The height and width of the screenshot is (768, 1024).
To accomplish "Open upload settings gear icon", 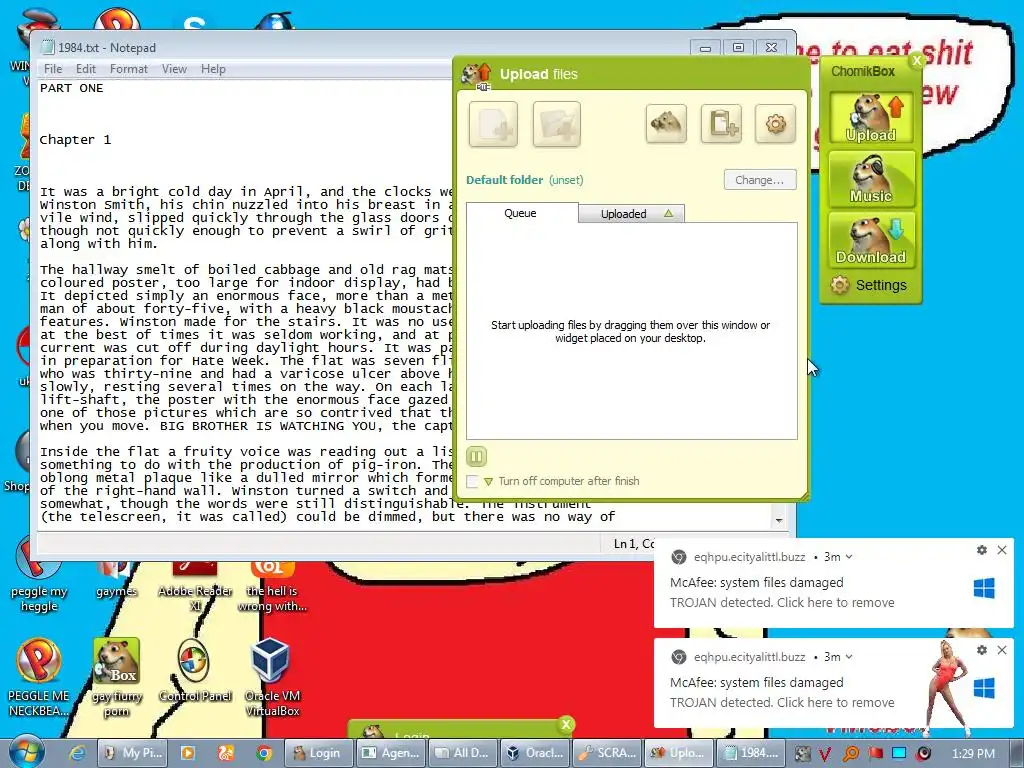I will [x=775, y=123].
